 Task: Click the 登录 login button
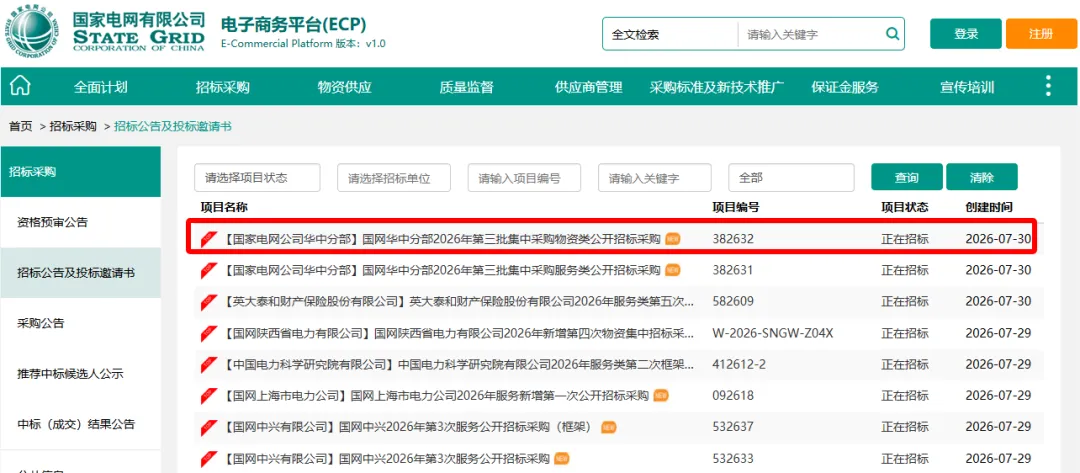(966, 34)
